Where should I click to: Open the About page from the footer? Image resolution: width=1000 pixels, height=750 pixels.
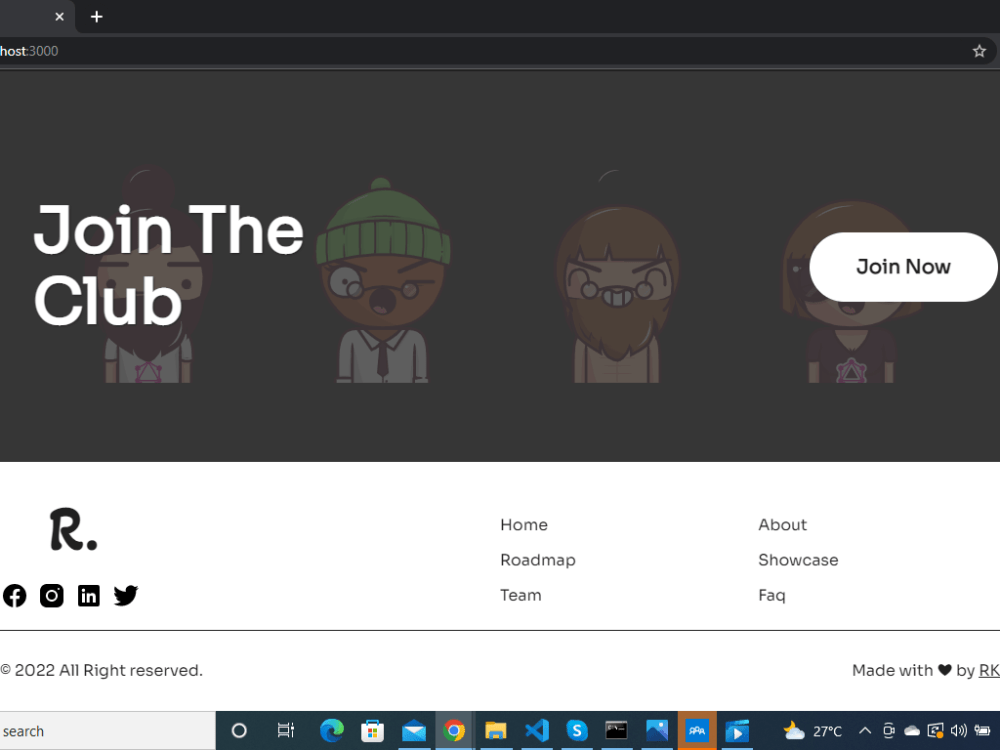(782, 524)
